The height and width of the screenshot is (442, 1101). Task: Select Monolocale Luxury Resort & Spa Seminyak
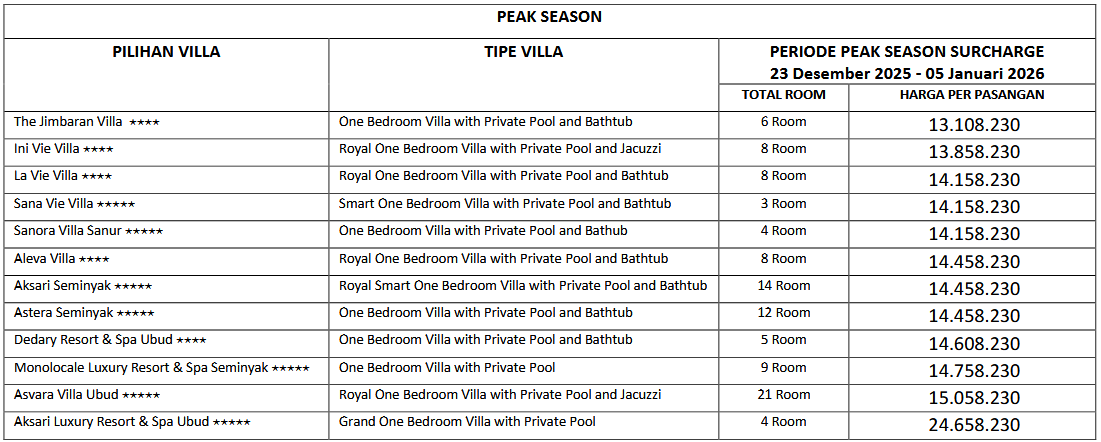[161, 368]
